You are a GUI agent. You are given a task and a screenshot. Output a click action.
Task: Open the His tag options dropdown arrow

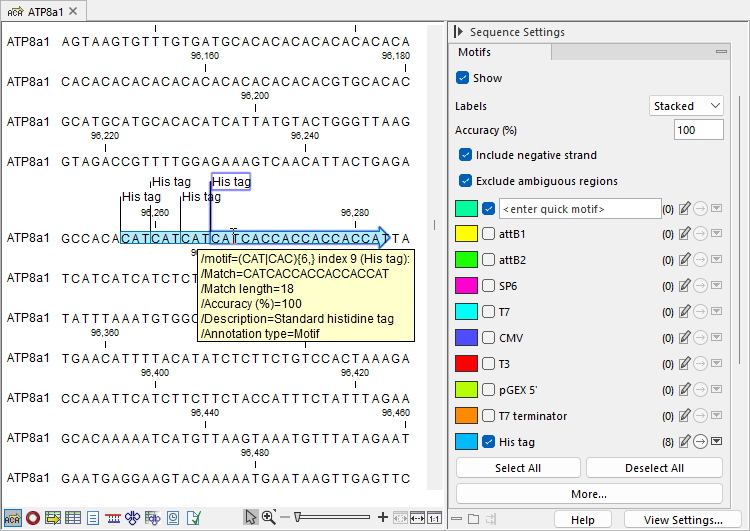pyautogui.click(x=716, y=442)
